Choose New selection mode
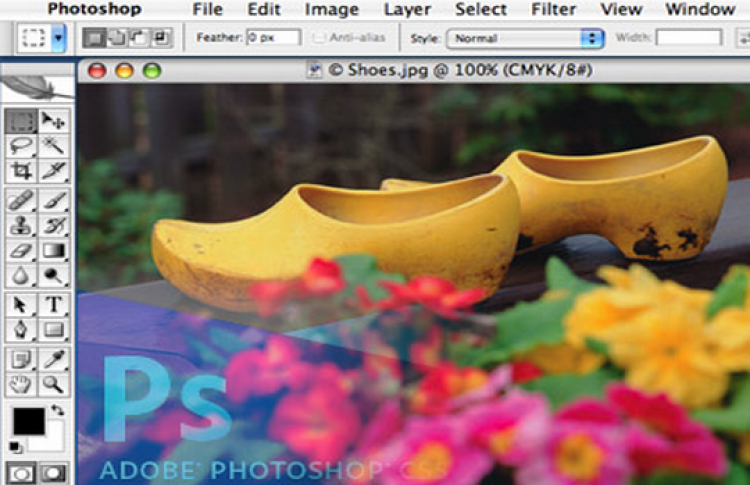This screenshot has height=485, width=750. pyautogui.click(x=94, y=38)
